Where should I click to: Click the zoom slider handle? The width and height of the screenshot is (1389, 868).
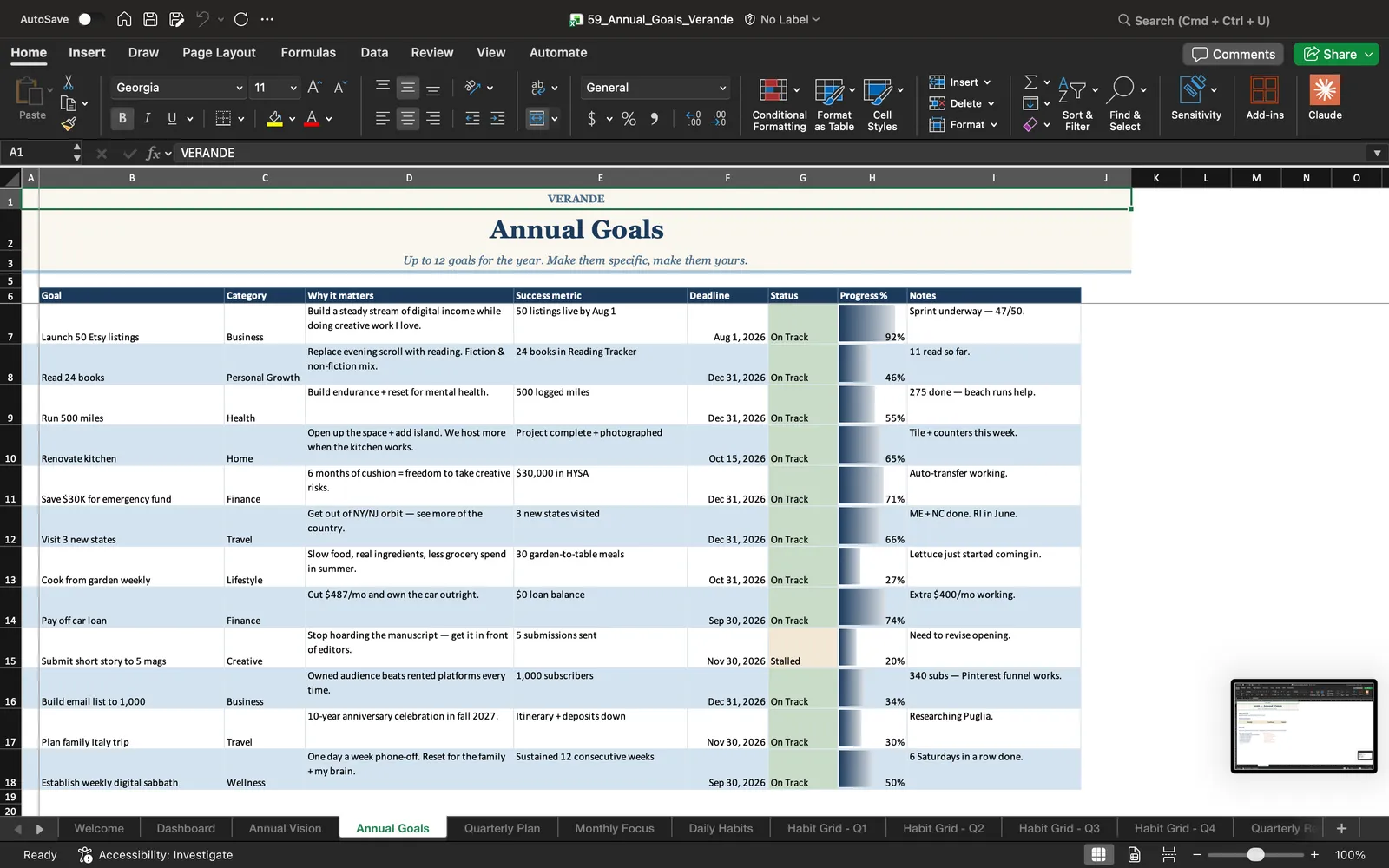(x=1255, y=855)
